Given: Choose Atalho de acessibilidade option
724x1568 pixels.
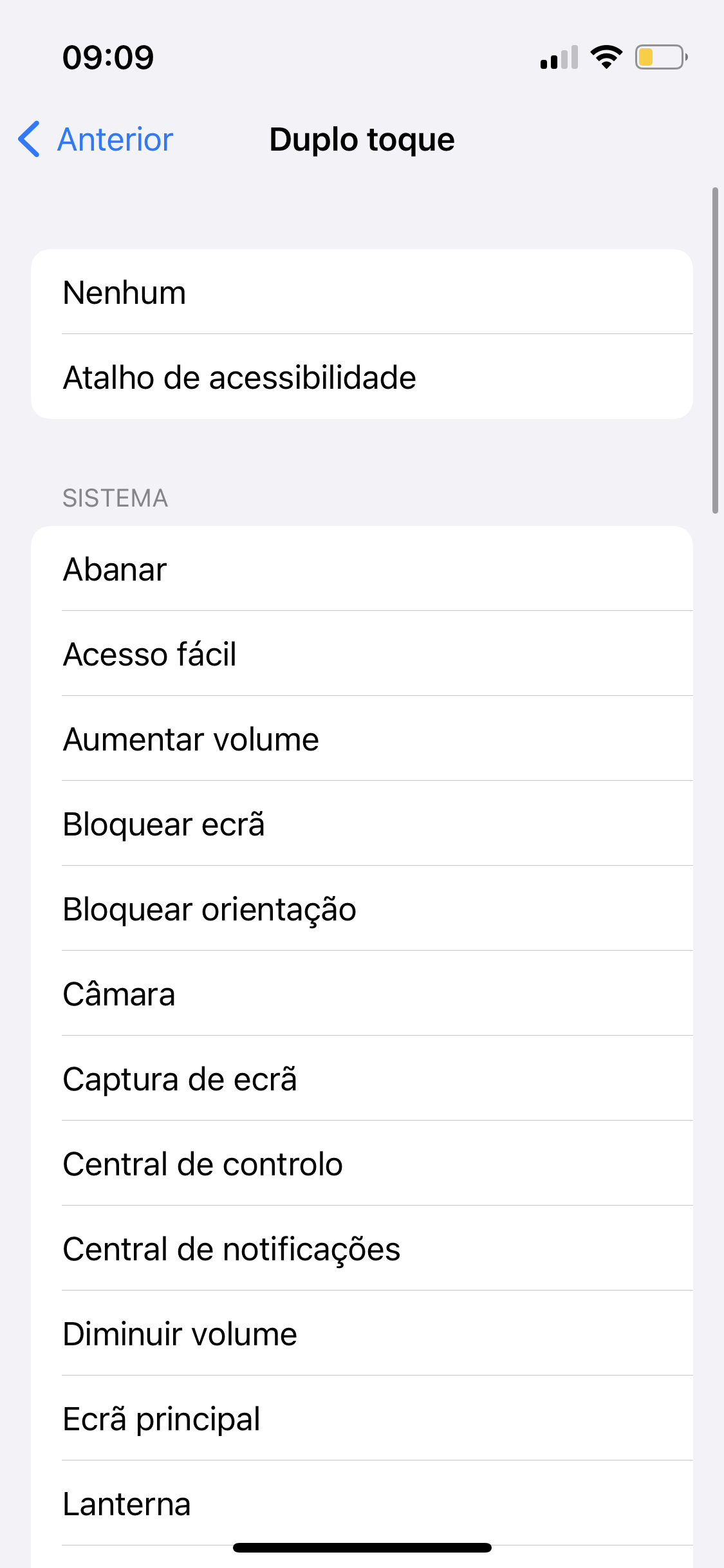Looking at the screenshot, I should point(362,377).
